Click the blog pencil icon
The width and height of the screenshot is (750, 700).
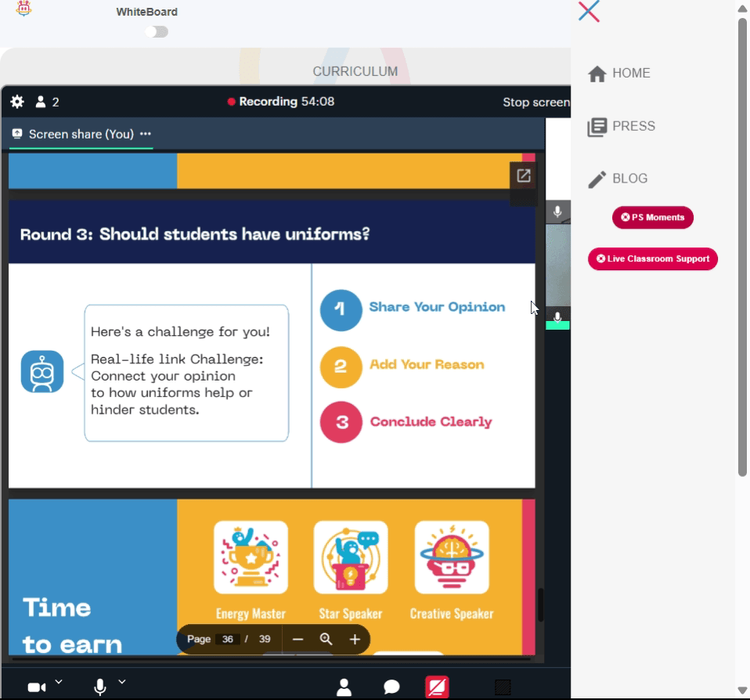pyautogui.click(x=597, y=180)
